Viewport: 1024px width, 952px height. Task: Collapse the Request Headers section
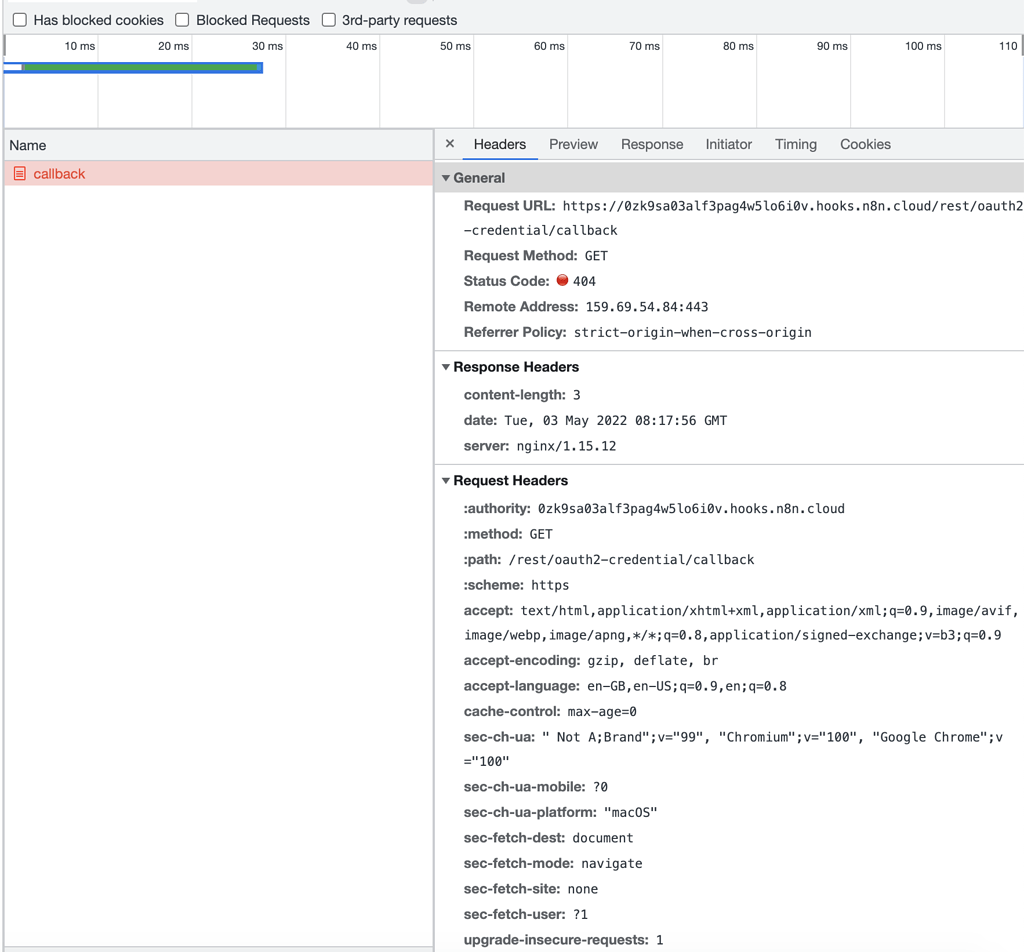pos(446,481)
